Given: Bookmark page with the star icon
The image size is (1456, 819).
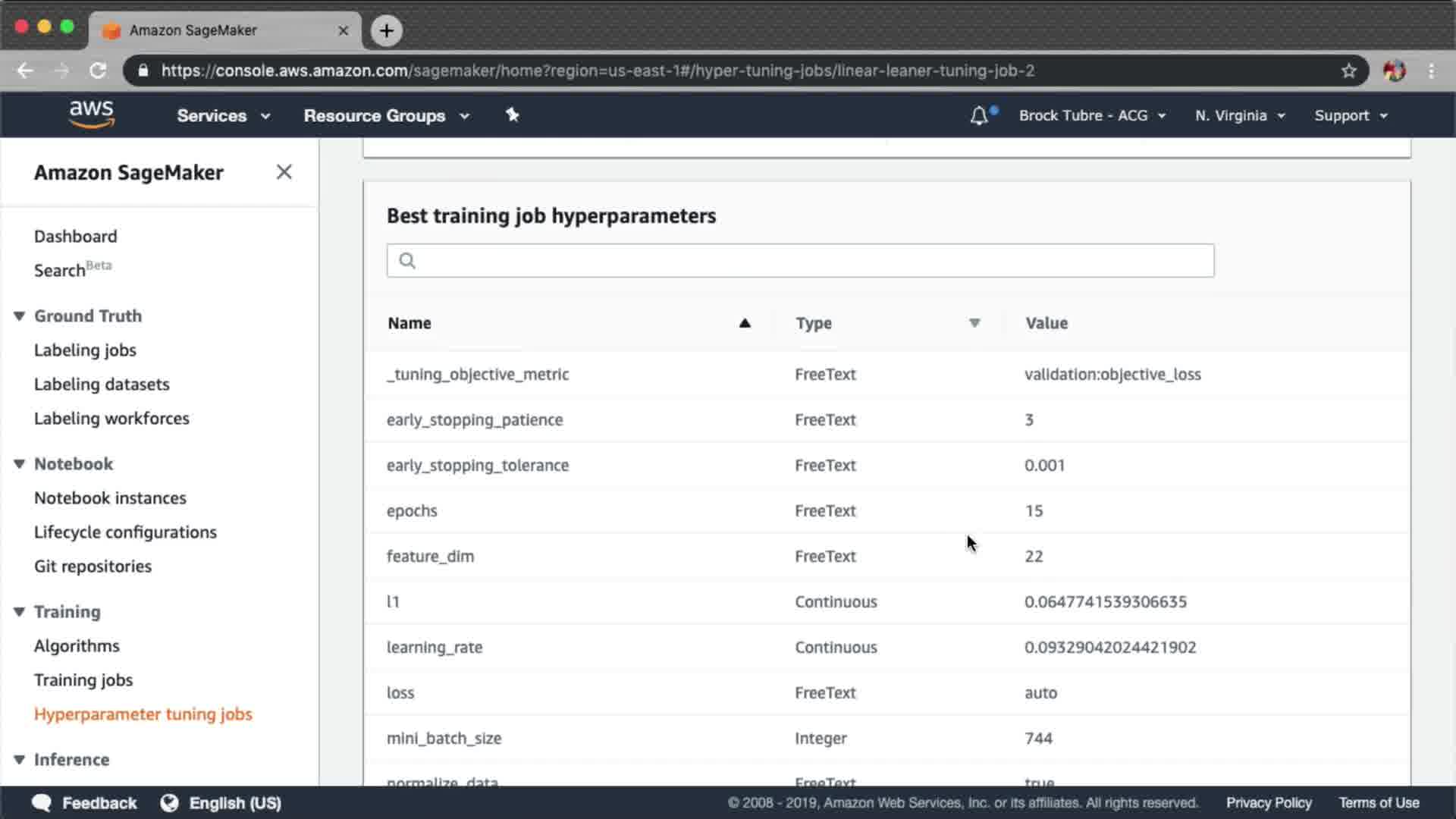Looking at the screenshot, I should 1348,71.
